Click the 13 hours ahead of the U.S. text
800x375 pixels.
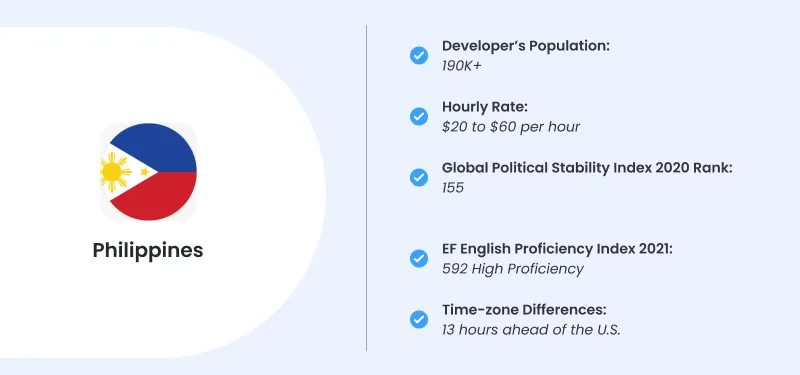coord(531,330)
